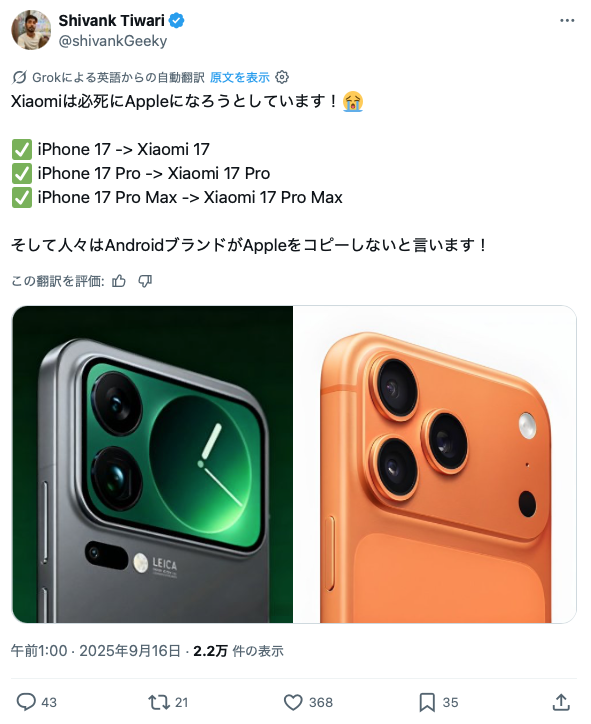Click the Shivank Tiwari display name

pyautogui.click(x=112, y=20)
